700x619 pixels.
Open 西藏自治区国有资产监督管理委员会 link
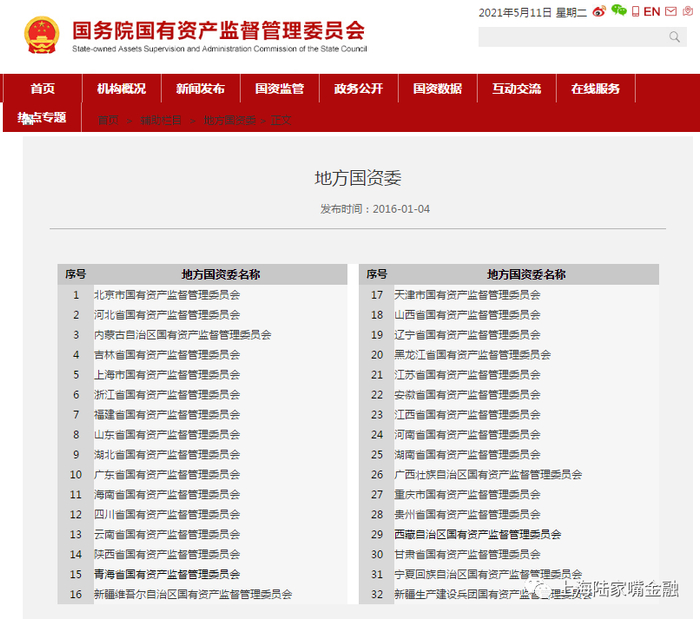(x=478, y=535)
